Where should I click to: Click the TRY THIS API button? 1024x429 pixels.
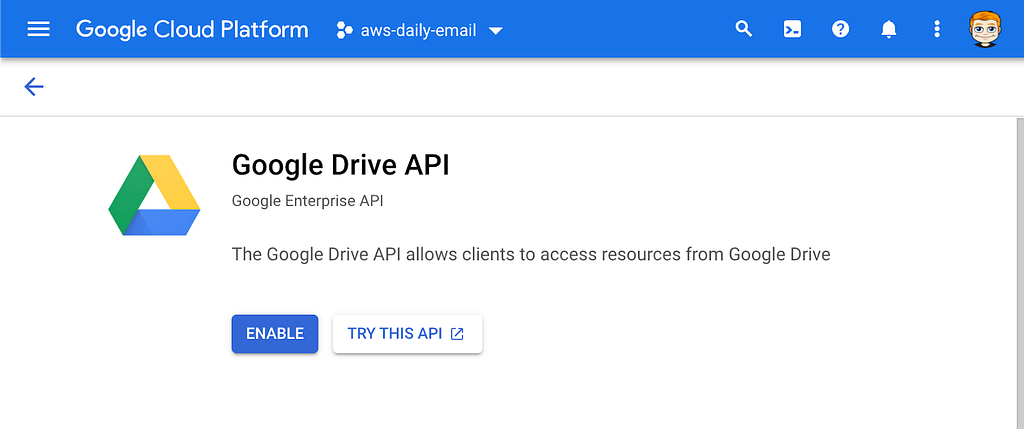(408, 334)
